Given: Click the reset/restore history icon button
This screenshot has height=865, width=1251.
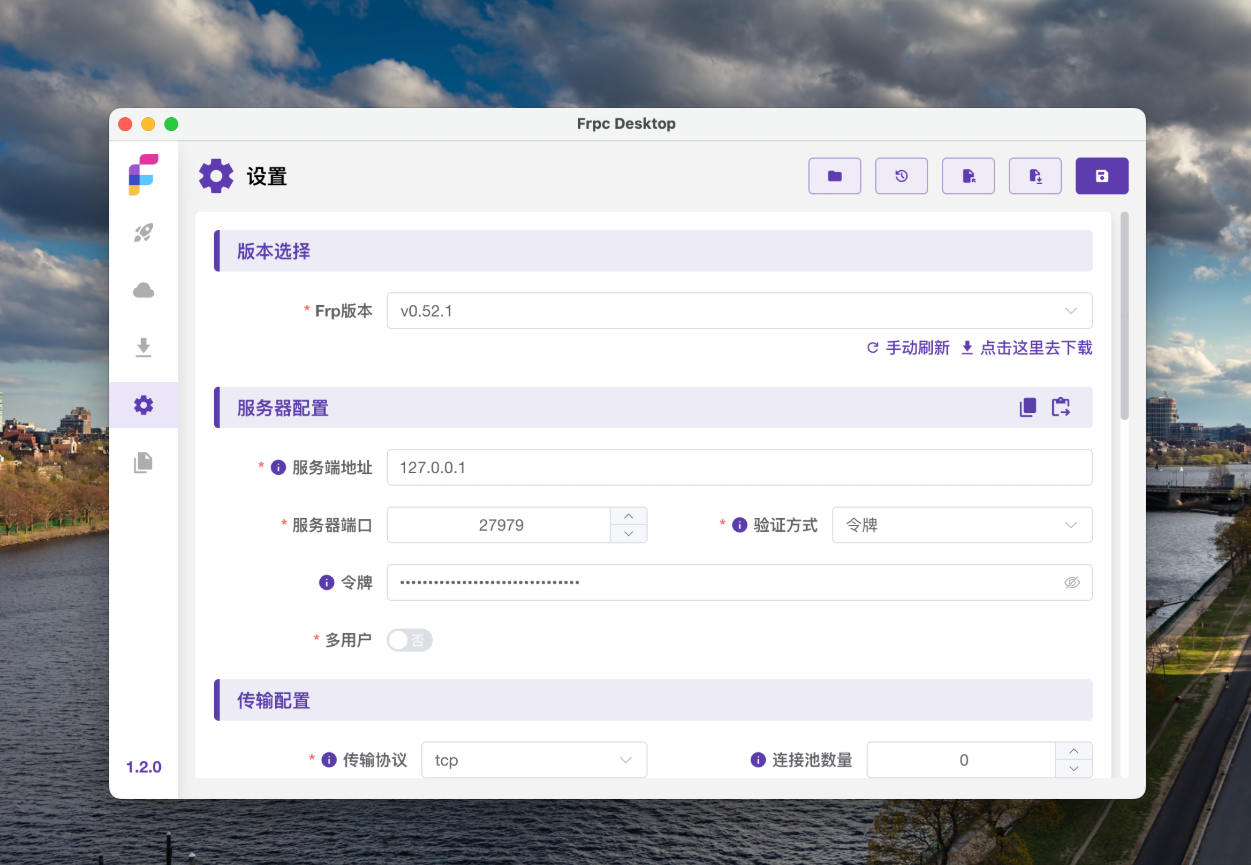Looking at the screenshot, I should (901, 176).
